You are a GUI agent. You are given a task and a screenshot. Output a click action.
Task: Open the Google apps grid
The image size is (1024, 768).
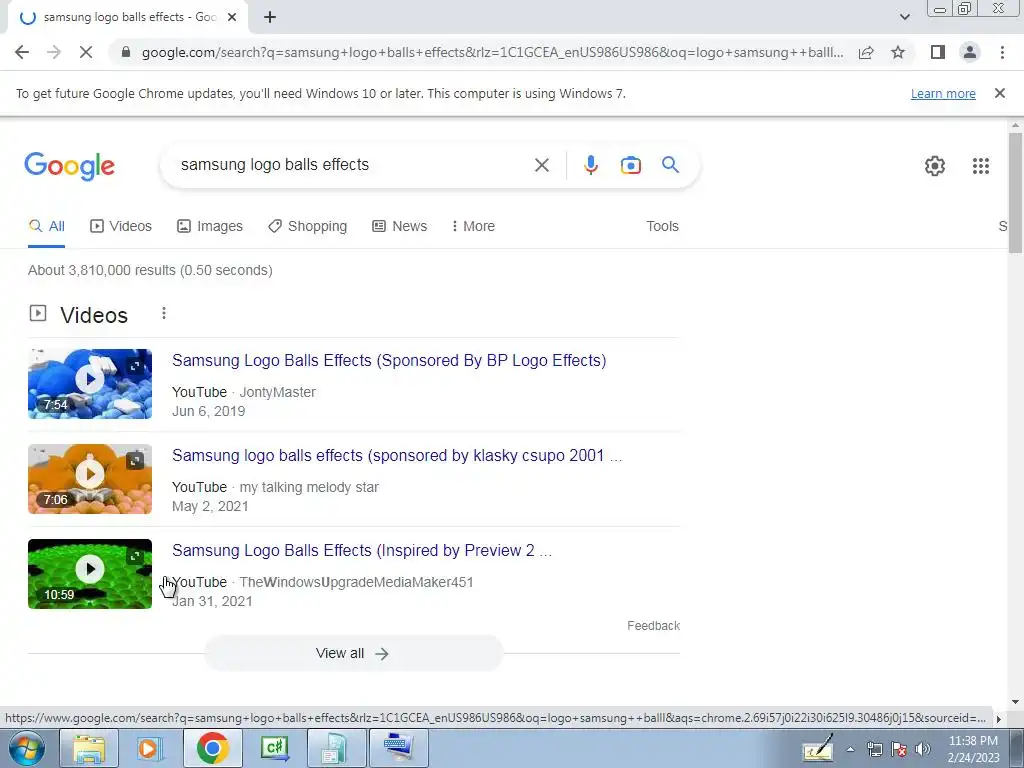tap(980, 166)
